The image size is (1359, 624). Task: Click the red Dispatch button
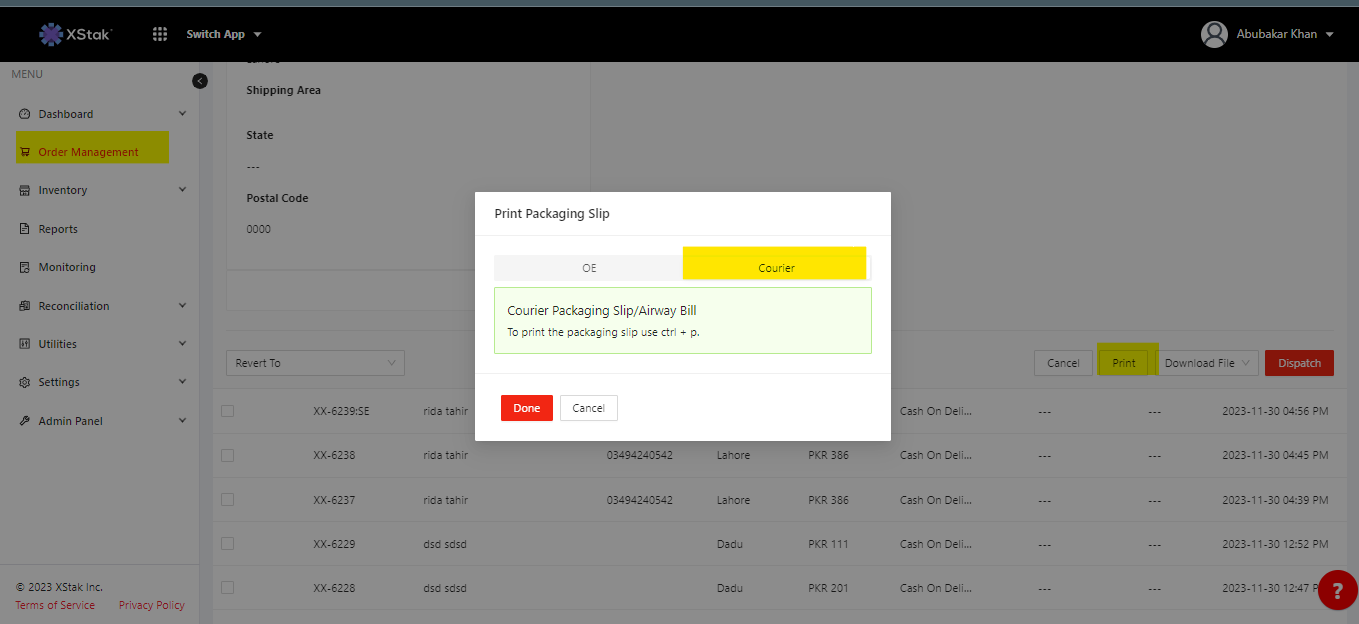click(x=1299, y=363)
